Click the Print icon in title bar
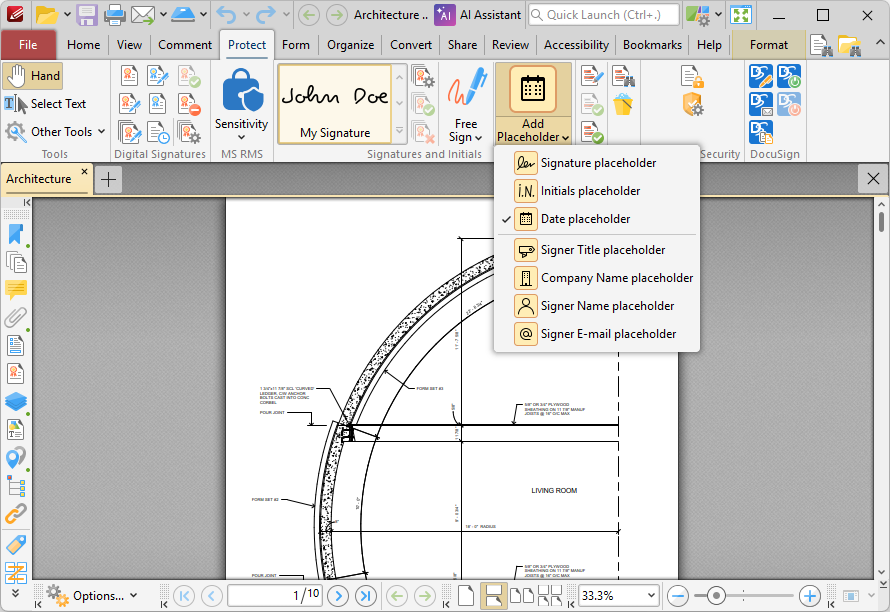This screenshot has width=890, height=612. point(114,15)
